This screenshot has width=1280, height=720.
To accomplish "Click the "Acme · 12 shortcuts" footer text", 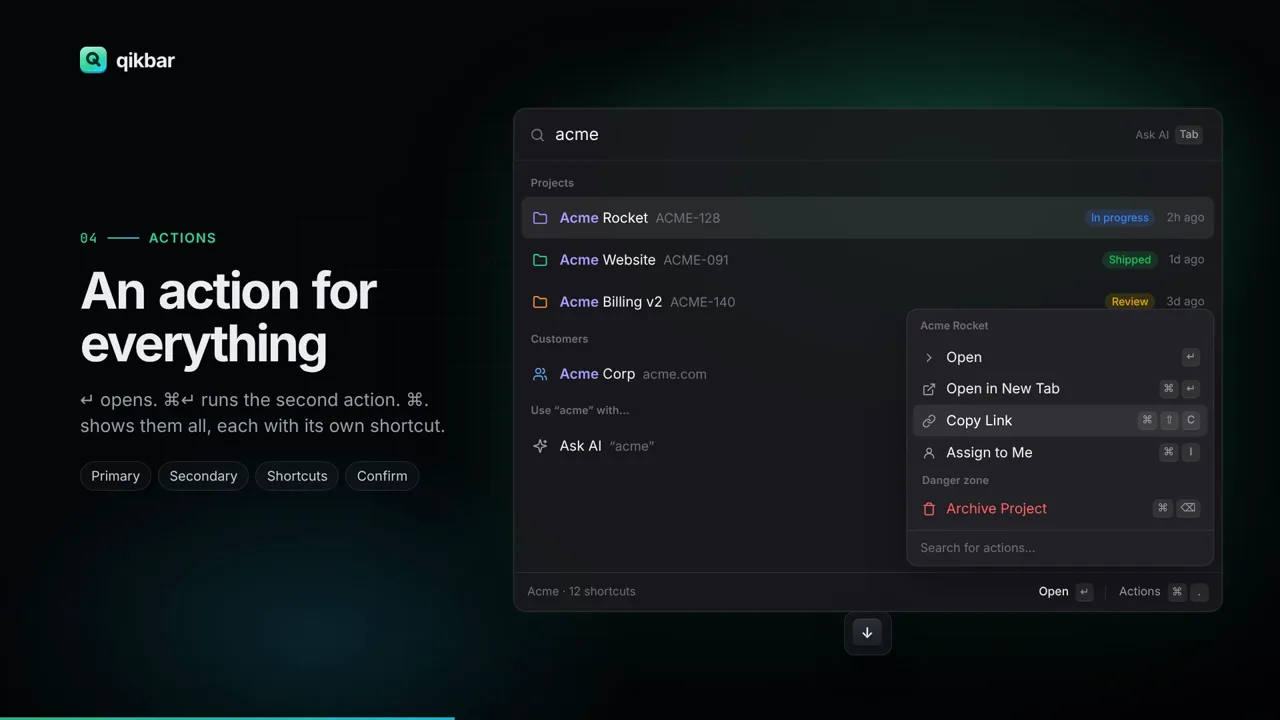I will [x=582, y=592].
